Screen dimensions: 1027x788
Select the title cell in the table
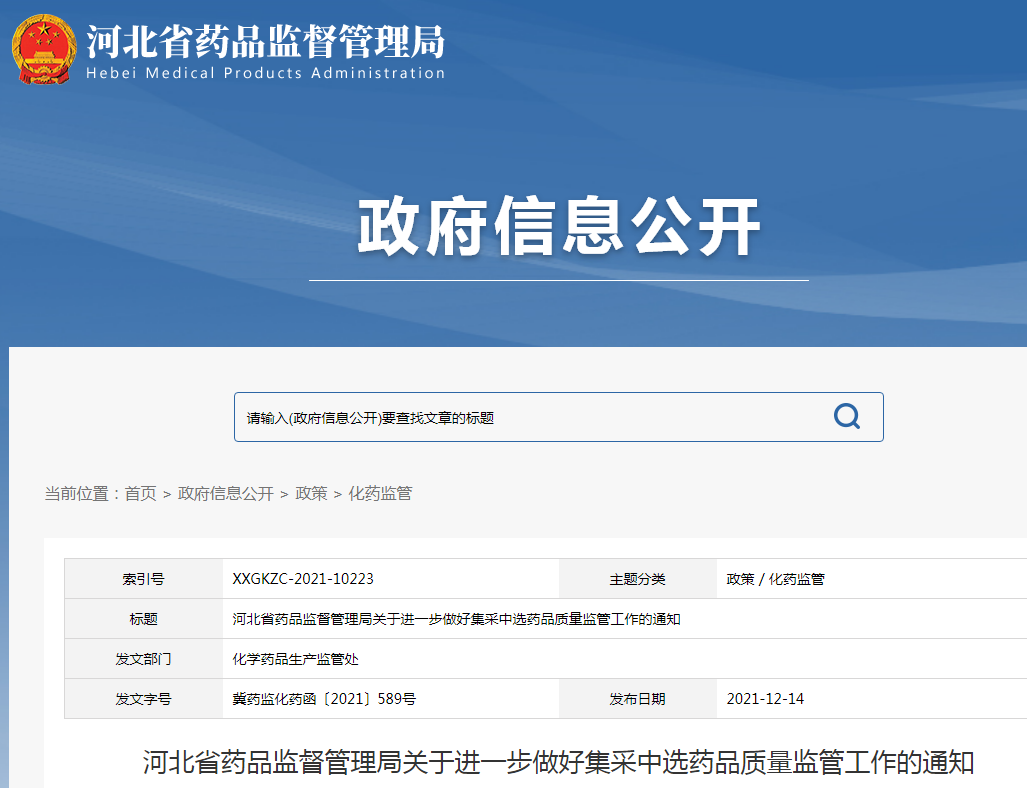pos(457,619)
